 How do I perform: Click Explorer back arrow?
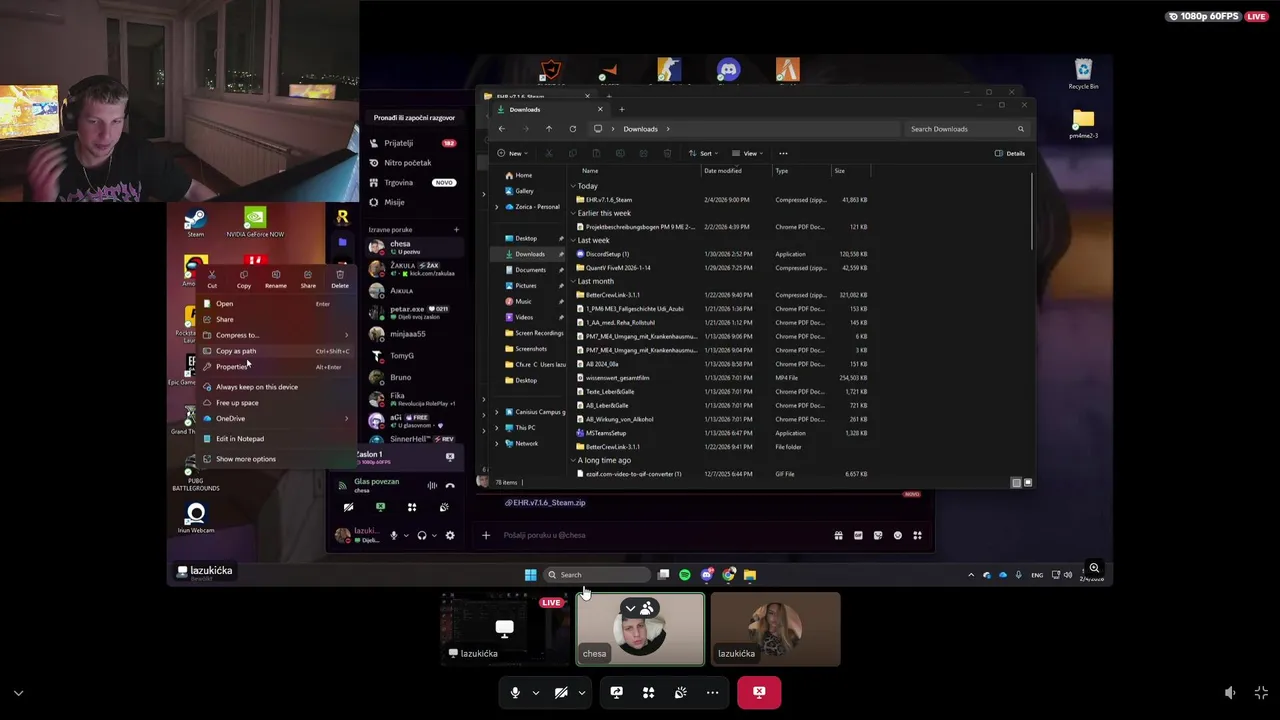(x=502, y=129)
